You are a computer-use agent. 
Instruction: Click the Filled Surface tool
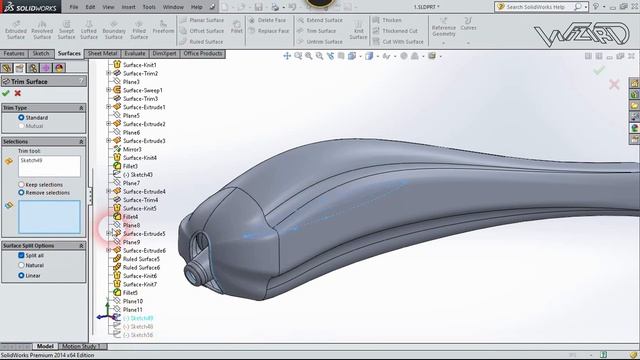139,30
